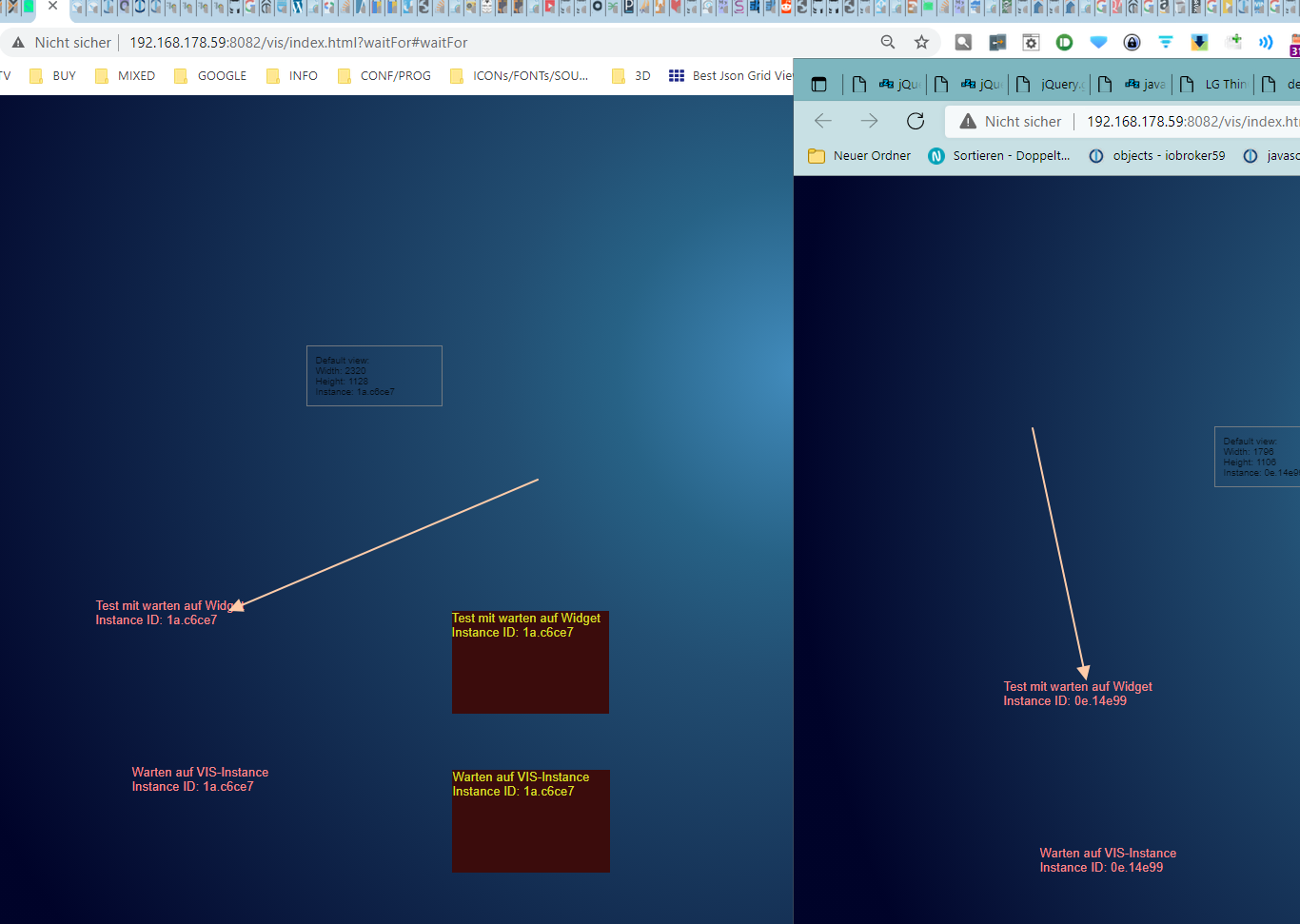Click the bookmark star icon in address bar
The width and height of the screenshot is (1300, 924).
921,42
